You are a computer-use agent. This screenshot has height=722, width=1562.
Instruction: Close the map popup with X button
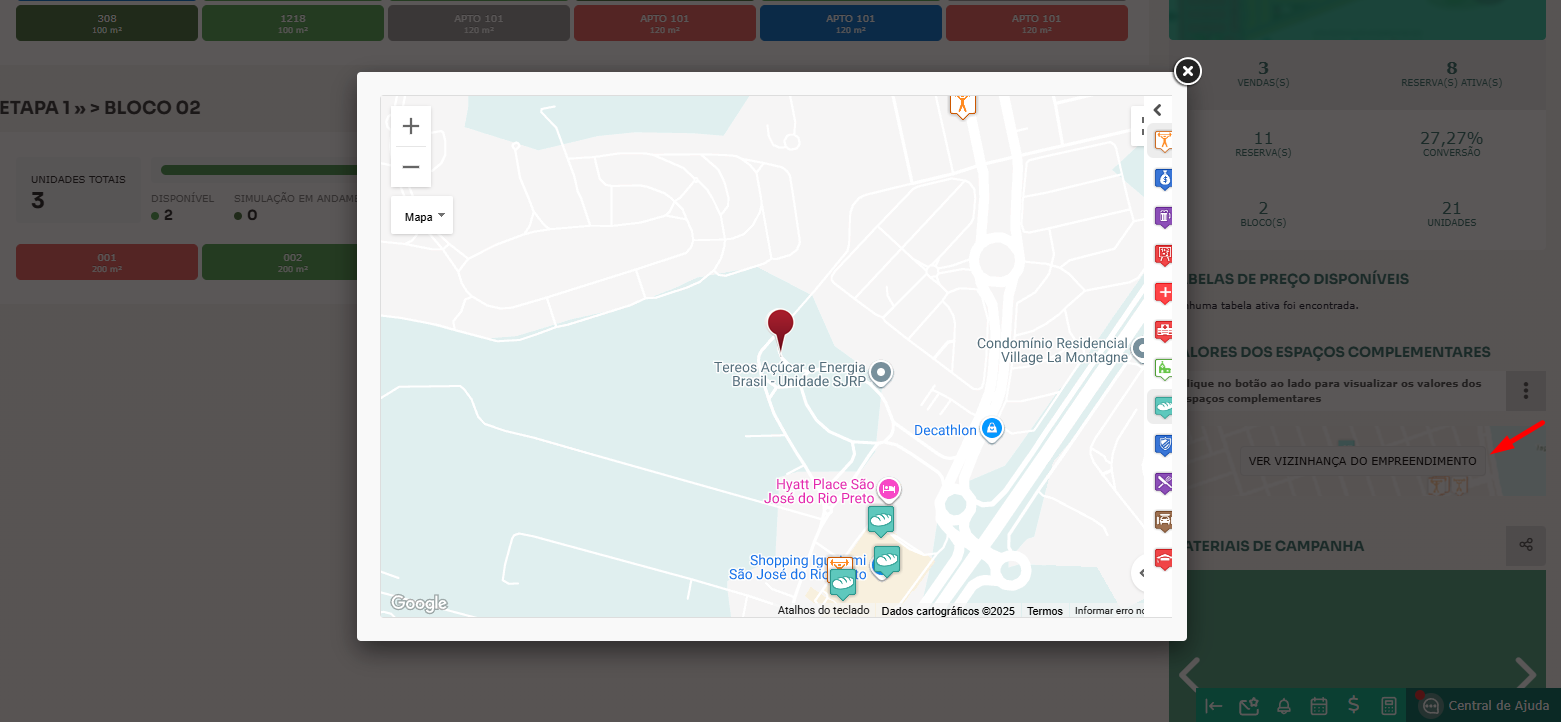(1187, 71)
